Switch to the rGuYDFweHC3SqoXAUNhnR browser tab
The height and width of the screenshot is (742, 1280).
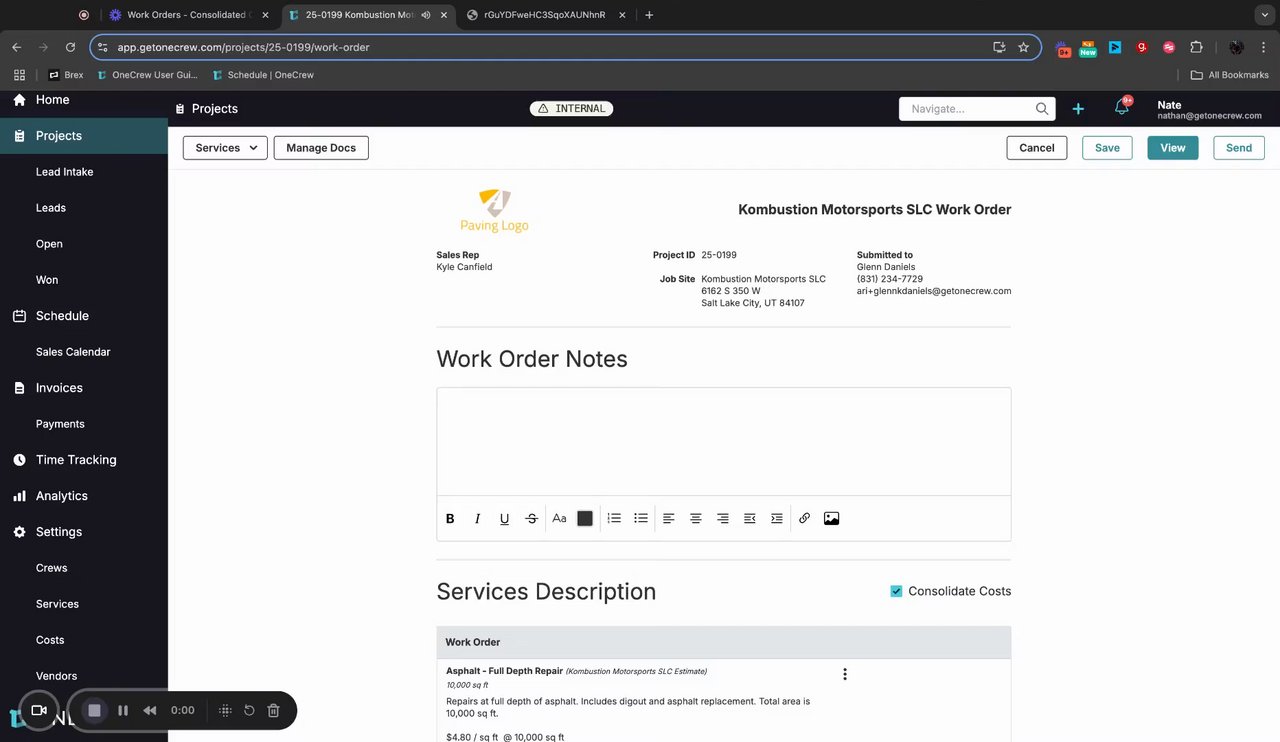(546, 15)
